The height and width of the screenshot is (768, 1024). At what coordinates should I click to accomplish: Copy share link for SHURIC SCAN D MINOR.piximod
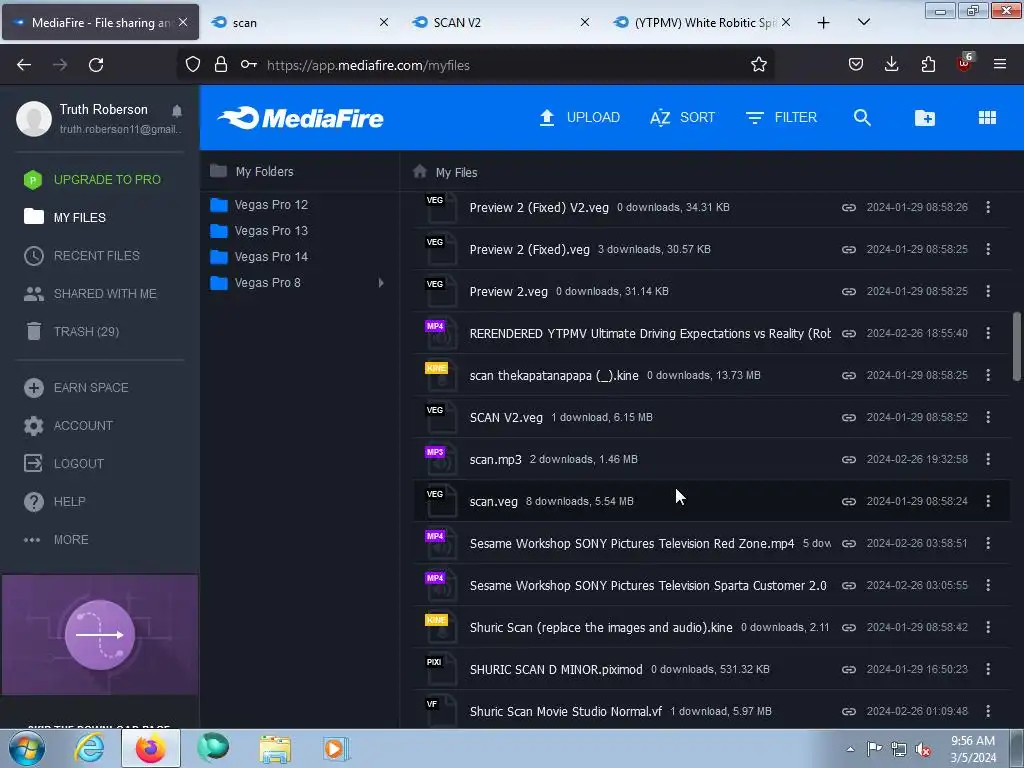click(x=848, y=669)
